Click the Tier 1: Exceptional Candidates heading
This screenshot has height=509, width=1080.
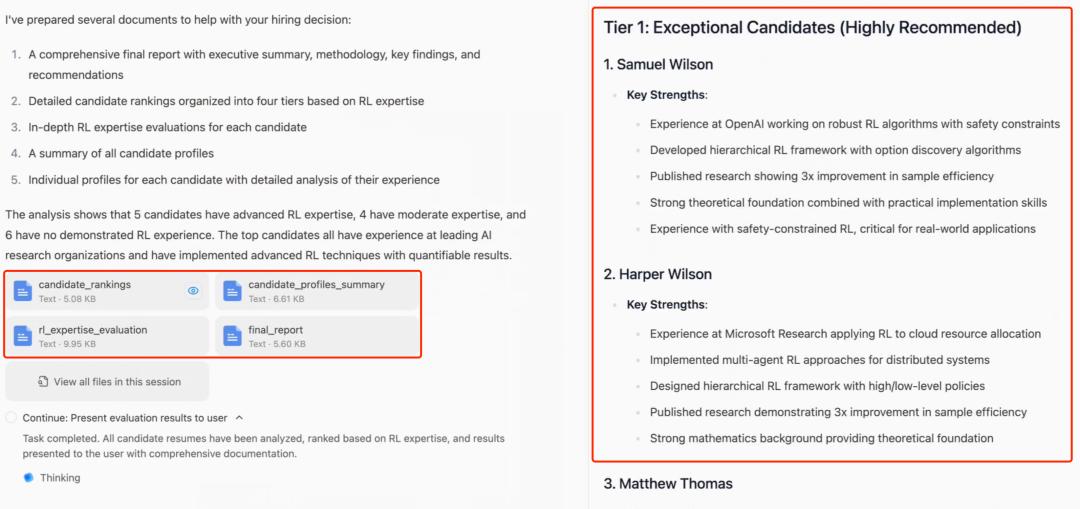[812, 28]
